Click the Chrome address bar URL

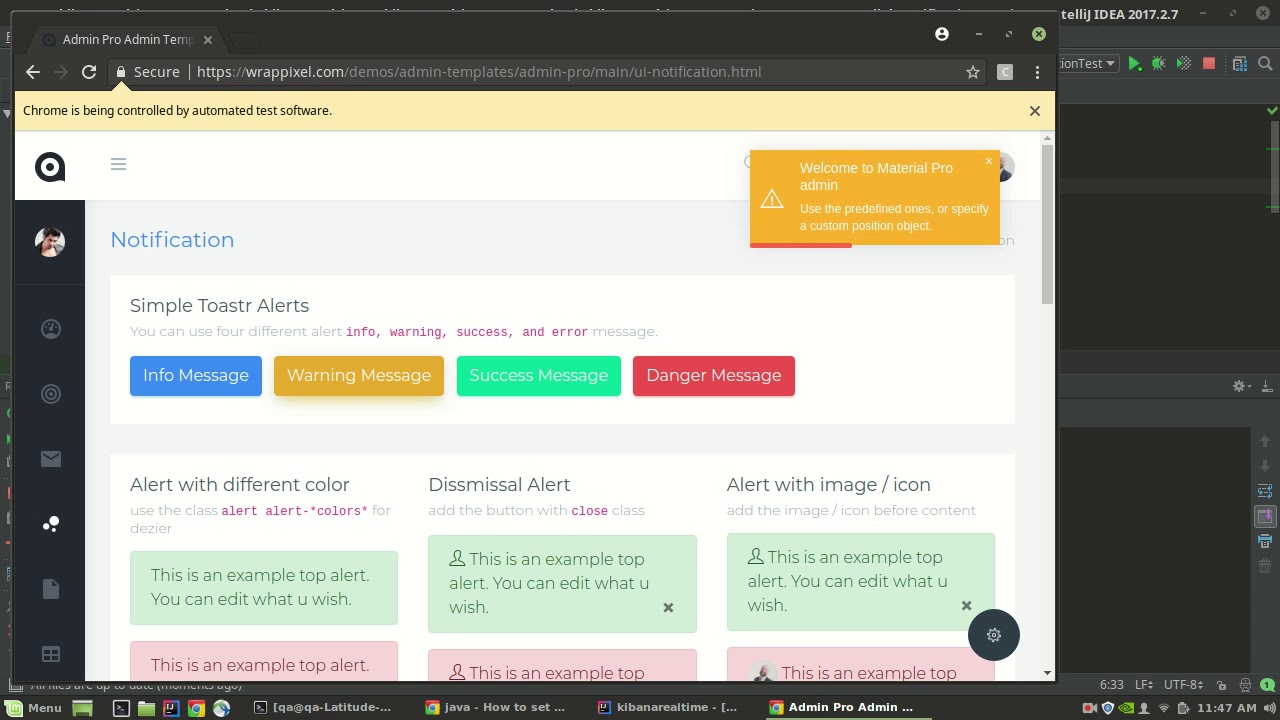pyautogui.click(x=479, y=72)
